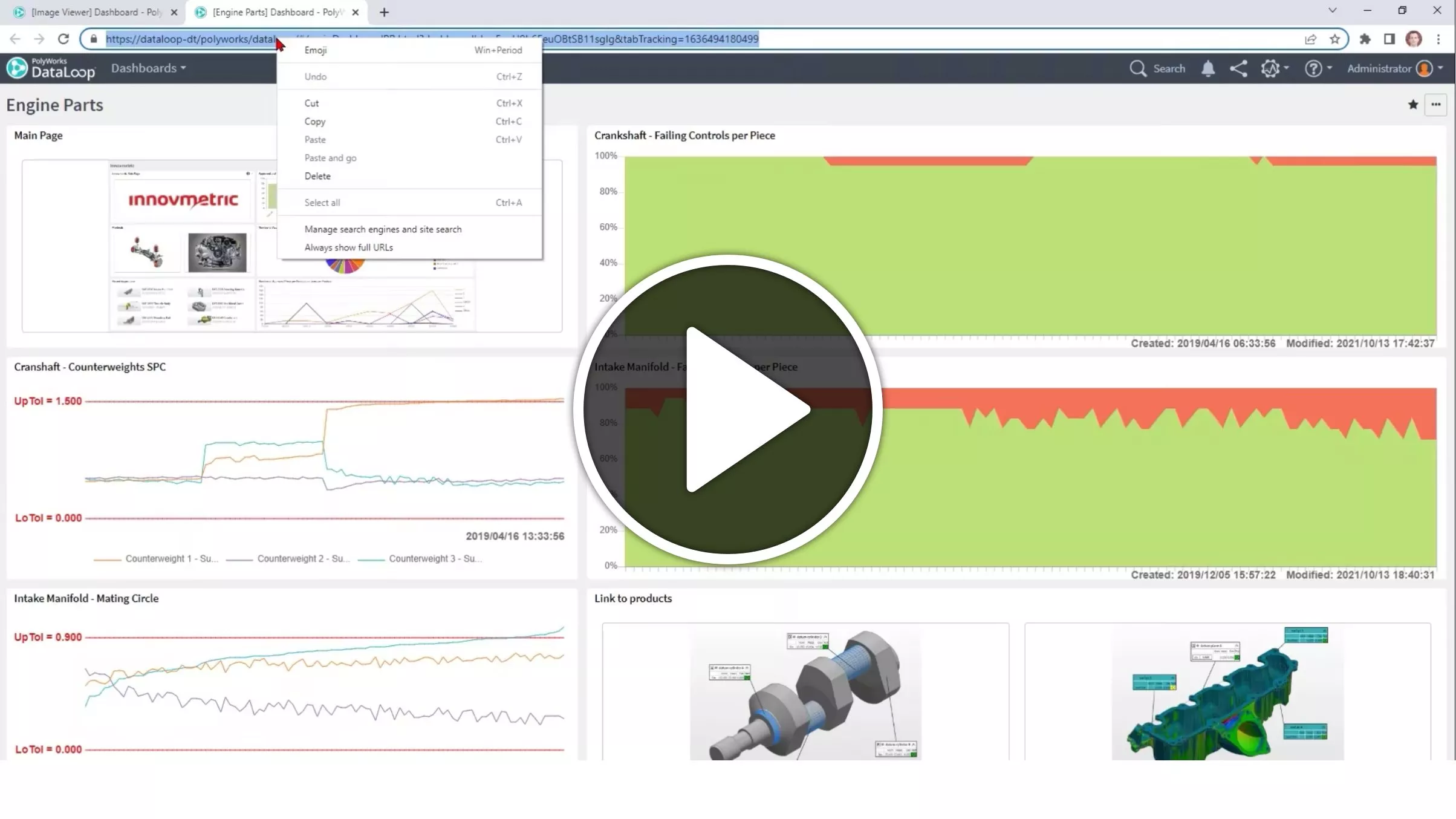This screenshot has width=1456, height=819.
Task: Toggle Counterweight 2 legend entry
Action: (x=288, y=559)
